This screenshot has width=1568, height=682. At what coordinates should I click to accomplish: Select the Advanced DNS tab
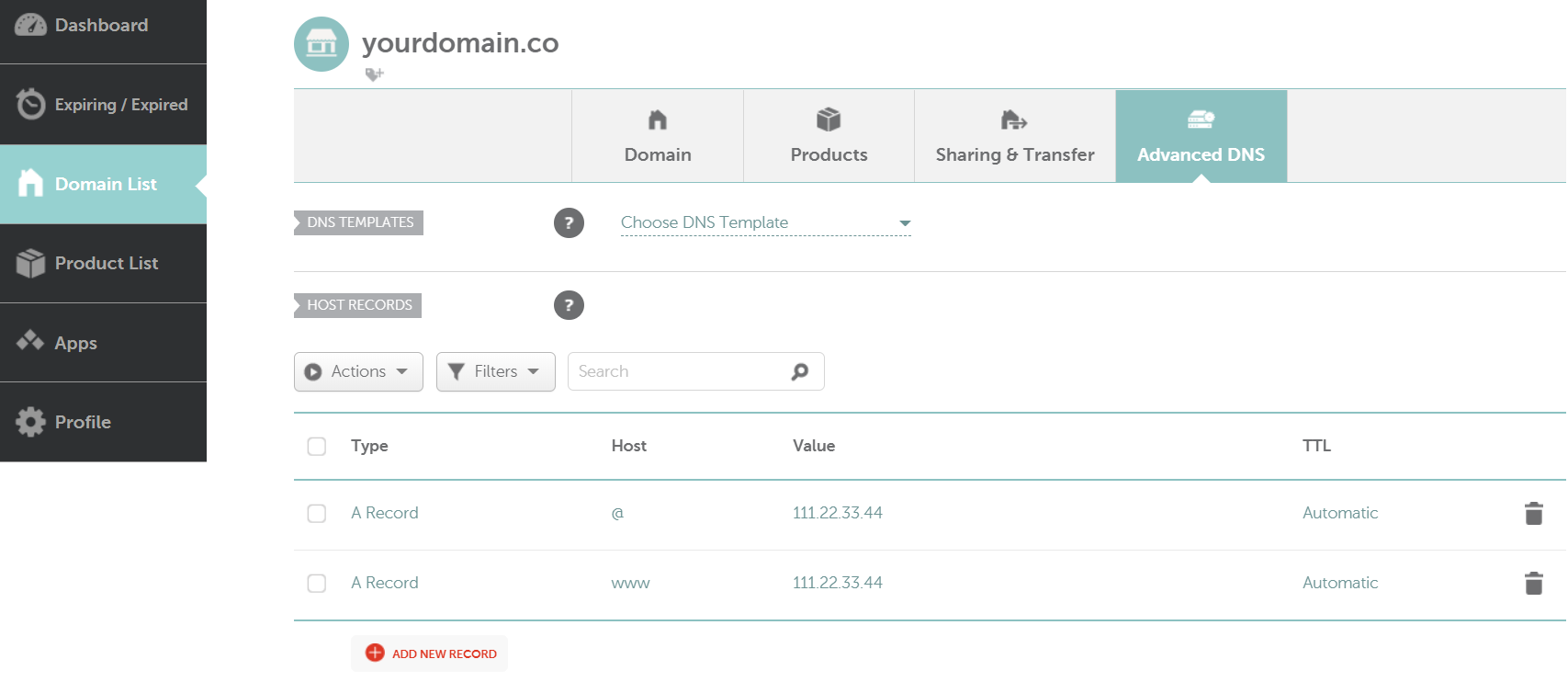coord(1201,136)
